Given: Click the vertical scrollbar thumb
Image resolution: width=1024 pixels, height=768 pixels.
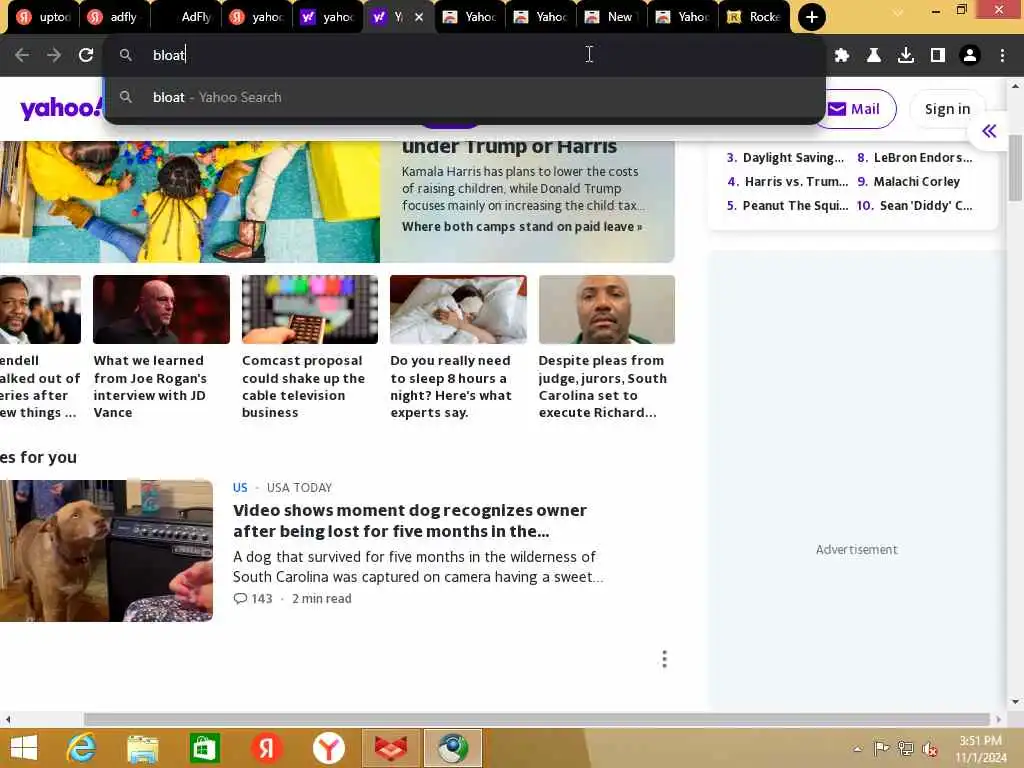Looking at the screenshot, I should point(1015,168).
